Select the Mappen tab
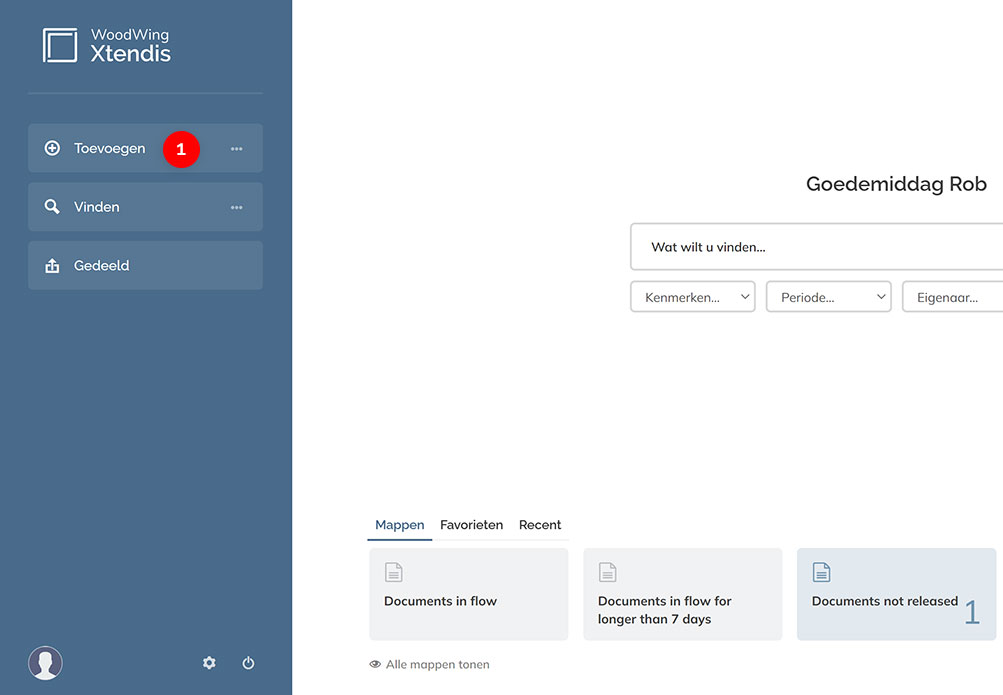 (399, 525)
